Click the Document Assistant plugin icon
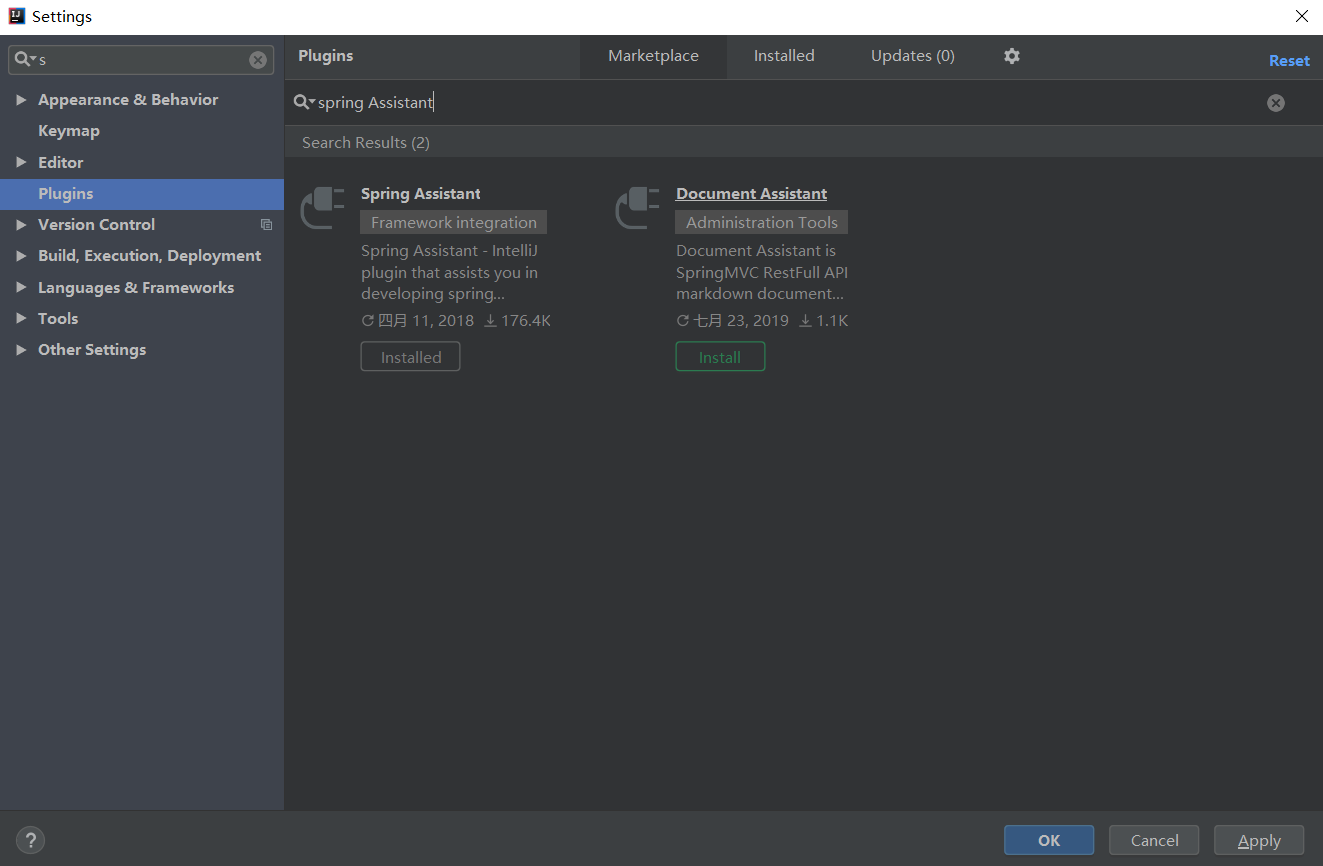 (638, 208)
